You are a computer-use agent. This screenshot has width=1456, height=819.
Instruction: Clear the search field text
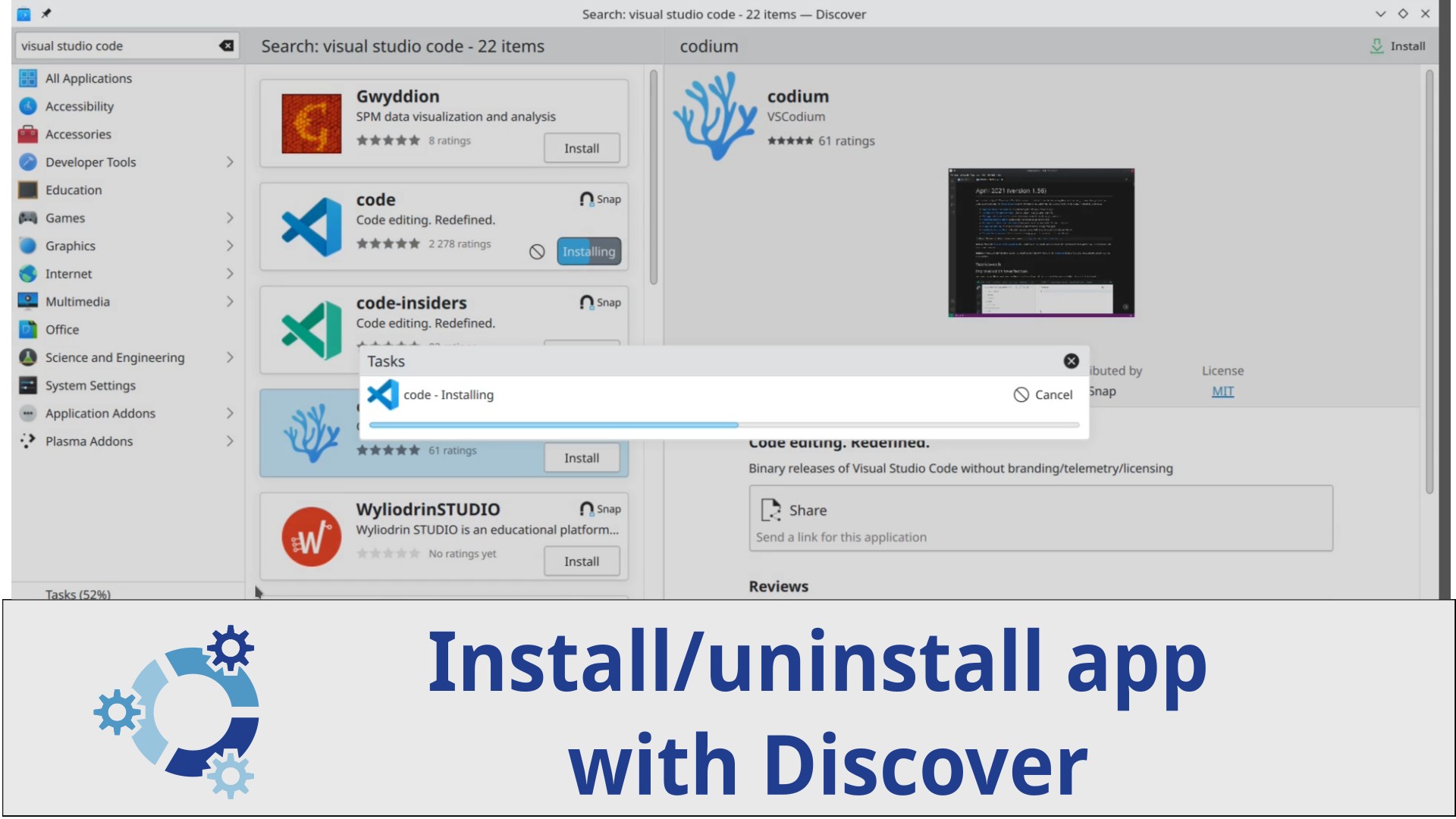tap(226, 45)
